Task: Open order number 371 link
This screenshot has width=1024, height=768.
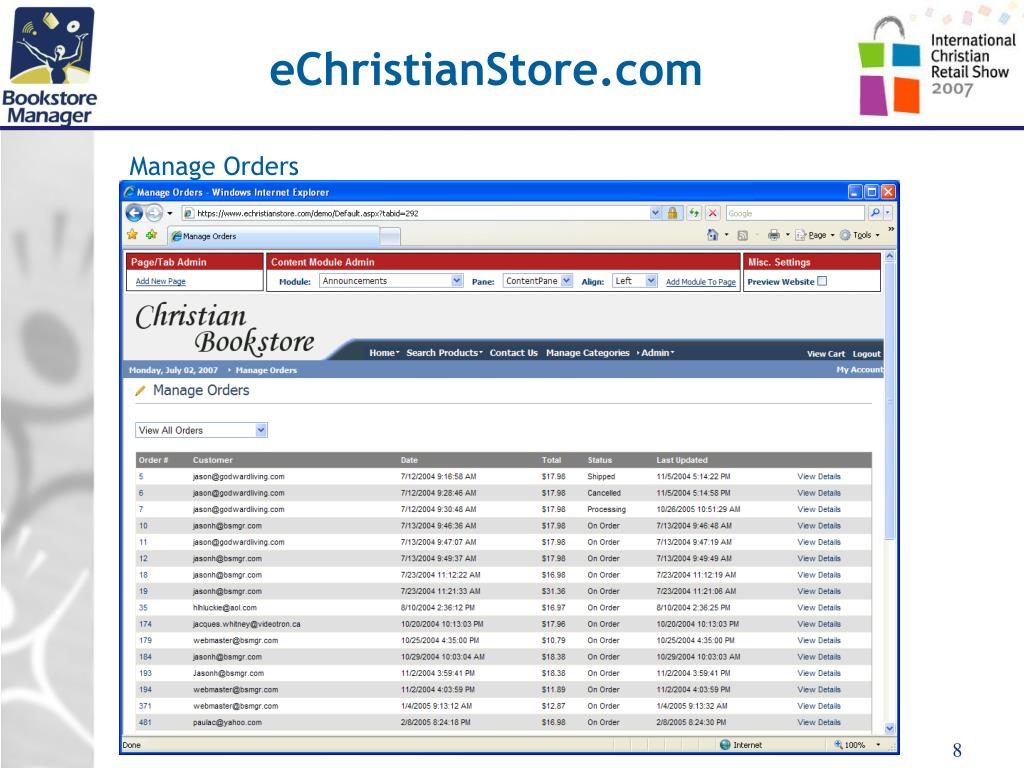Action: coord(145,706)
